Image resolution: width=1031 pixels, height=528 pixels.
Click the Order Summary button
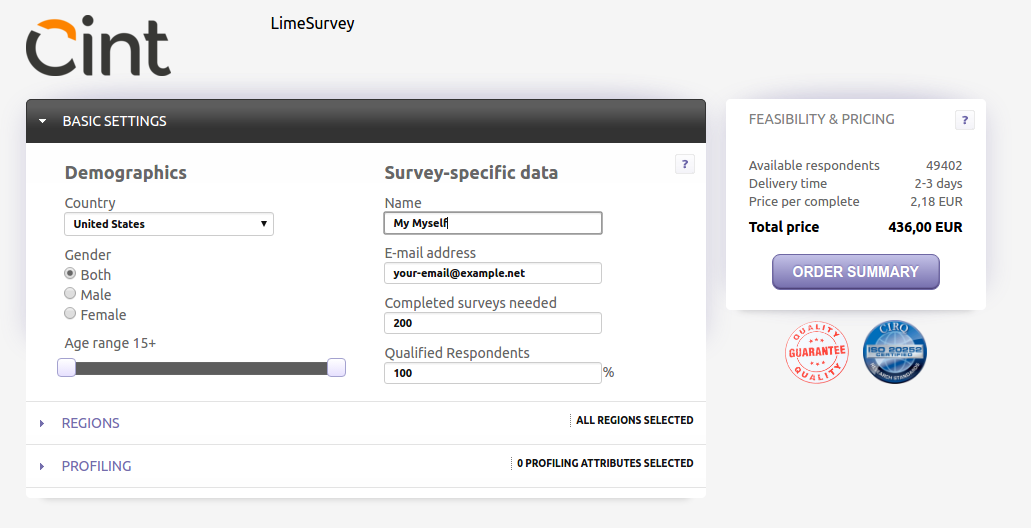pyautogui.click(x=855, y=272)
